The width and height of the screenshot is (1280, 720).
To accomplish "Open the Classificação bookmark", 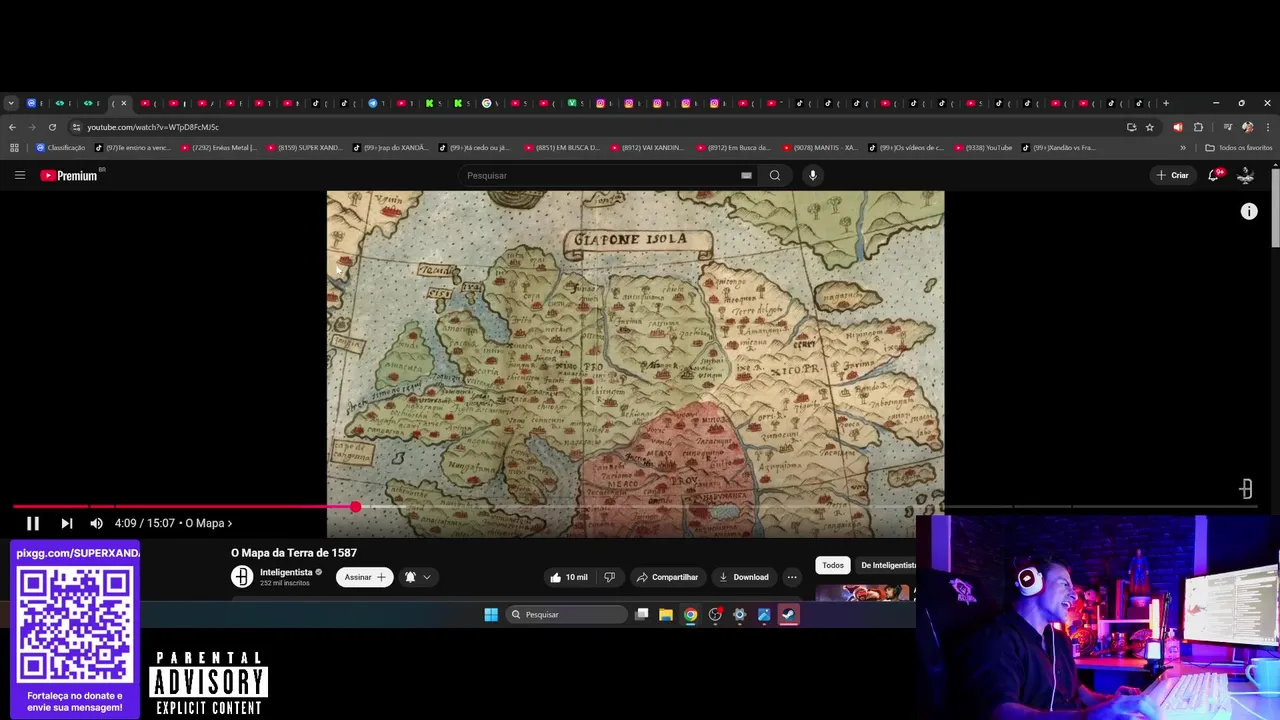I will click(x=61, y=148).
